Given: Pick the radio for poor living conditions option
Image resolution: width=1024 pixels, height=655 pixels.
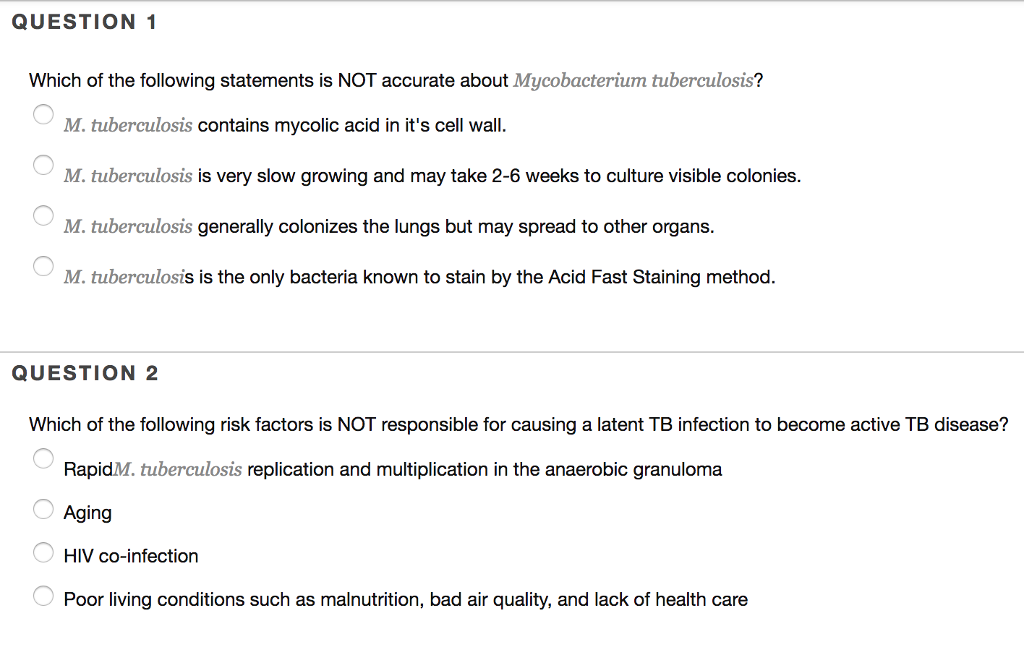Looking at the screenshot, I should pos(43,596).
